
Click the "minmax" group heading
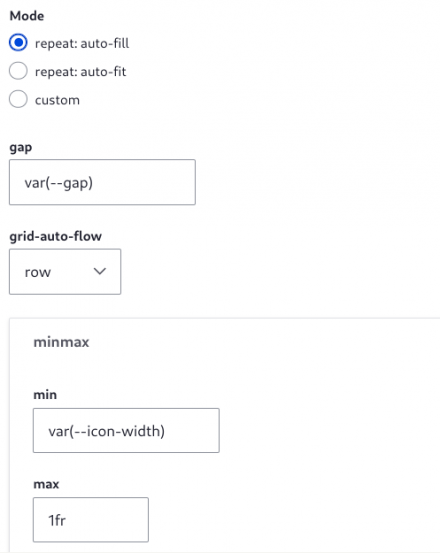click(x=61, y=342)
